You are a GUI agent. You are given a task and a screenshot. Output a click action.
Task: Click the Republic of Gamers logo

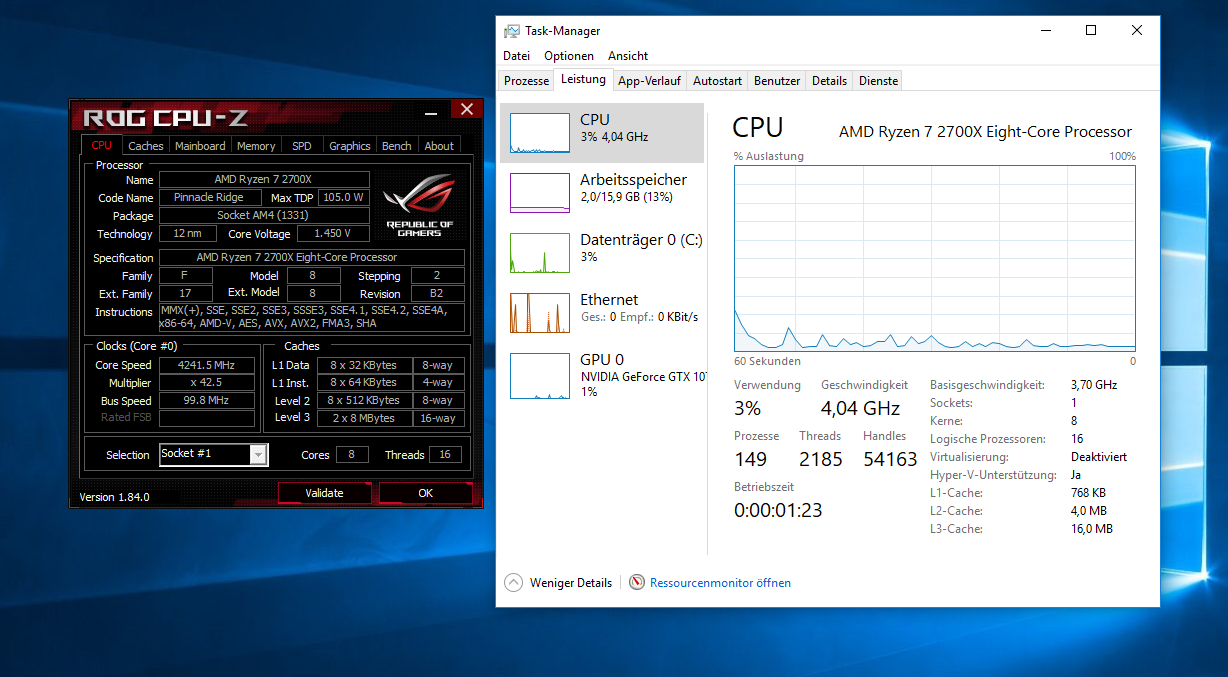click(x=420, y=206)
